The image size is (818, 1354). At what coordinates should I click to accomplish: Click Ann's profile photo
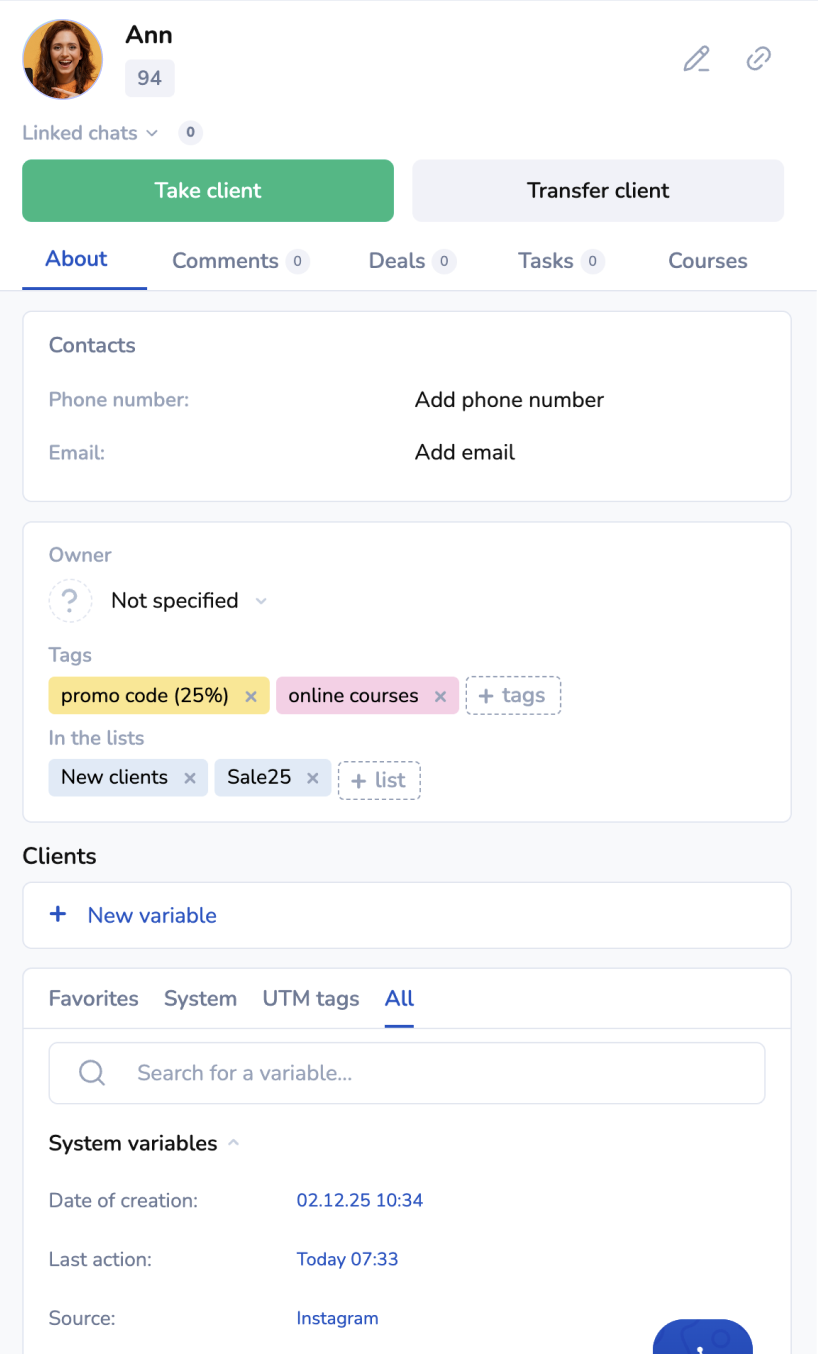pyautogui.click(x=62, y=59)
